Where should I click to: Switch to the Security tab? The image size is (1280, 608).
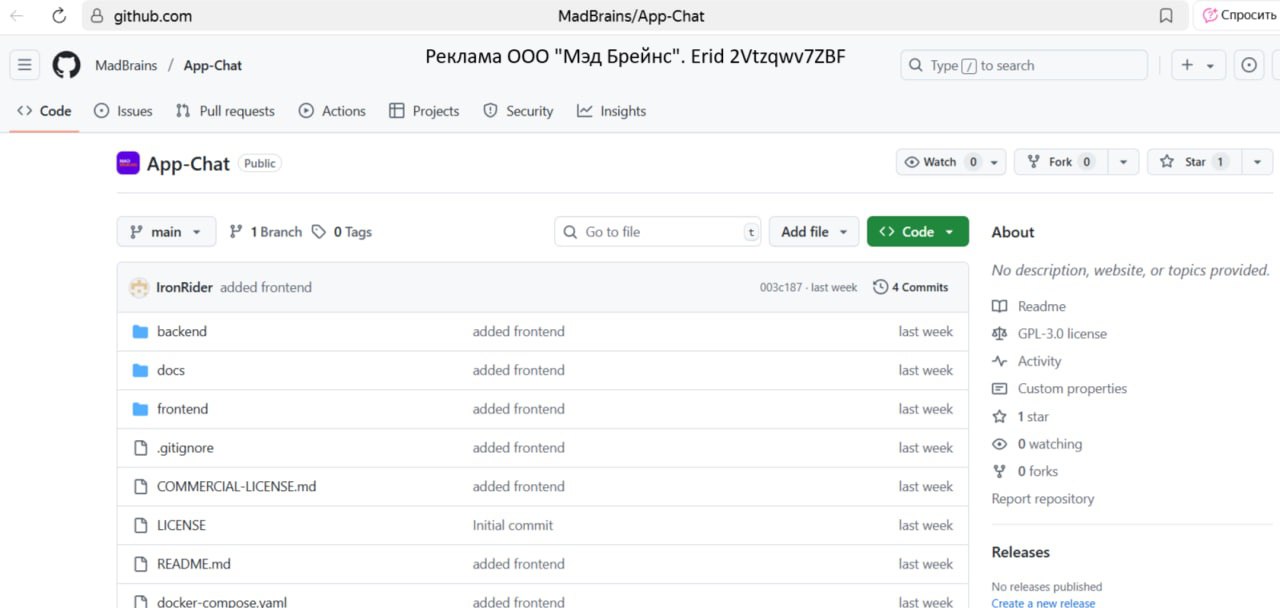[518, 111]
